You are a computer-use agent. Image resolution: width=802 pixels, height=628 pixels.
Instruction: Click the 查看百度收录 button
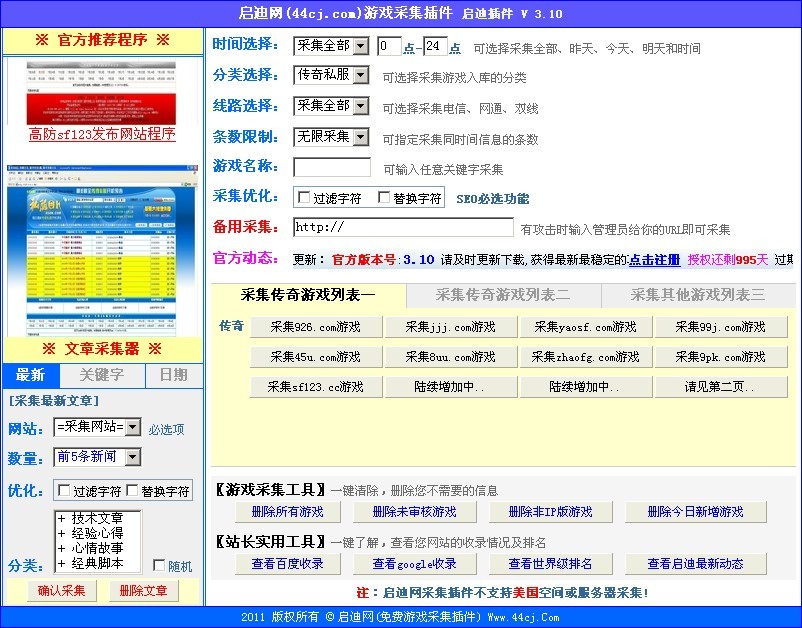pyautogui.click(x=288, y=562)
